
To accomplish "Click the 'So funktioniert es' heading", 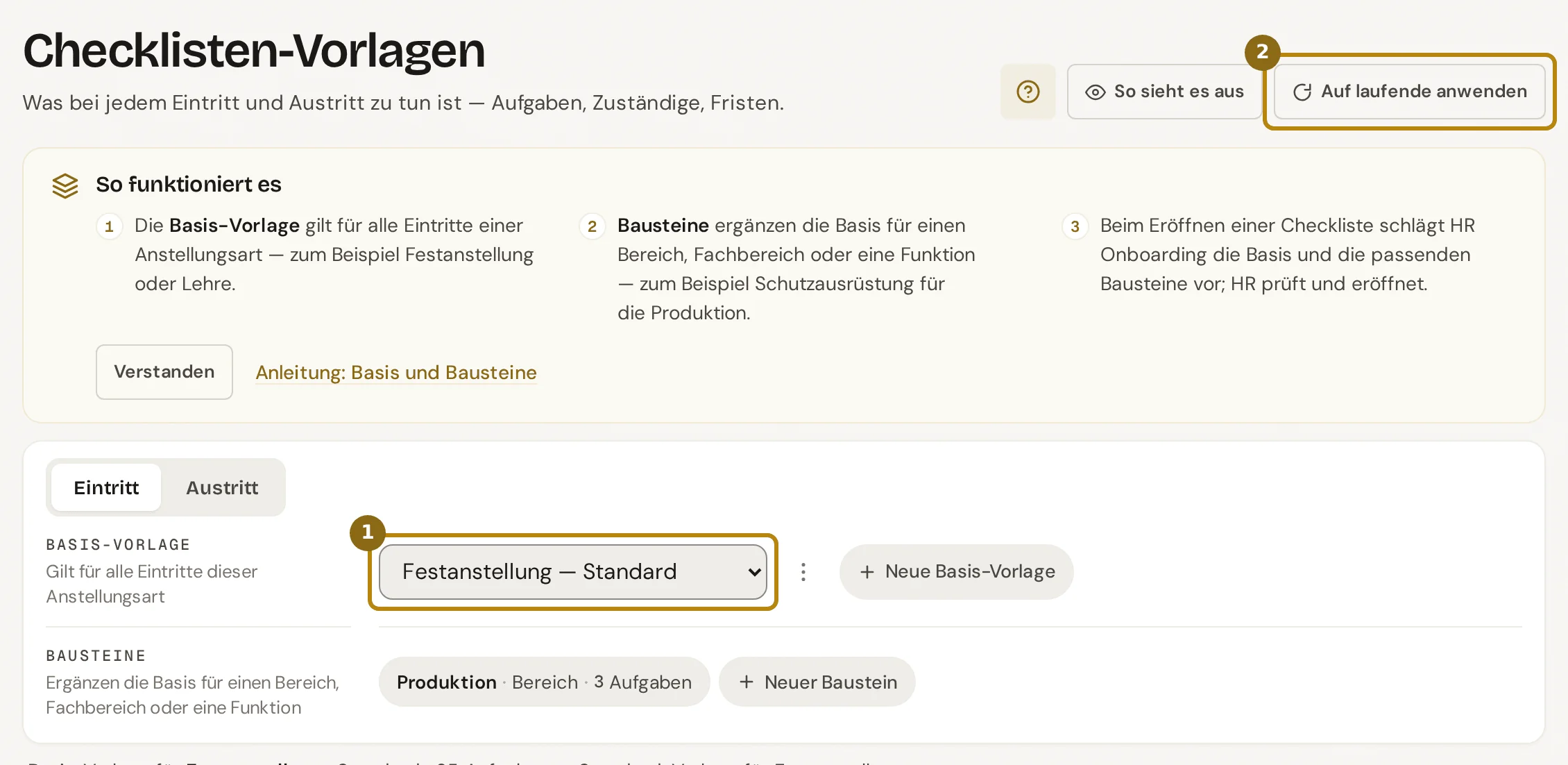I will coord(189,185).
